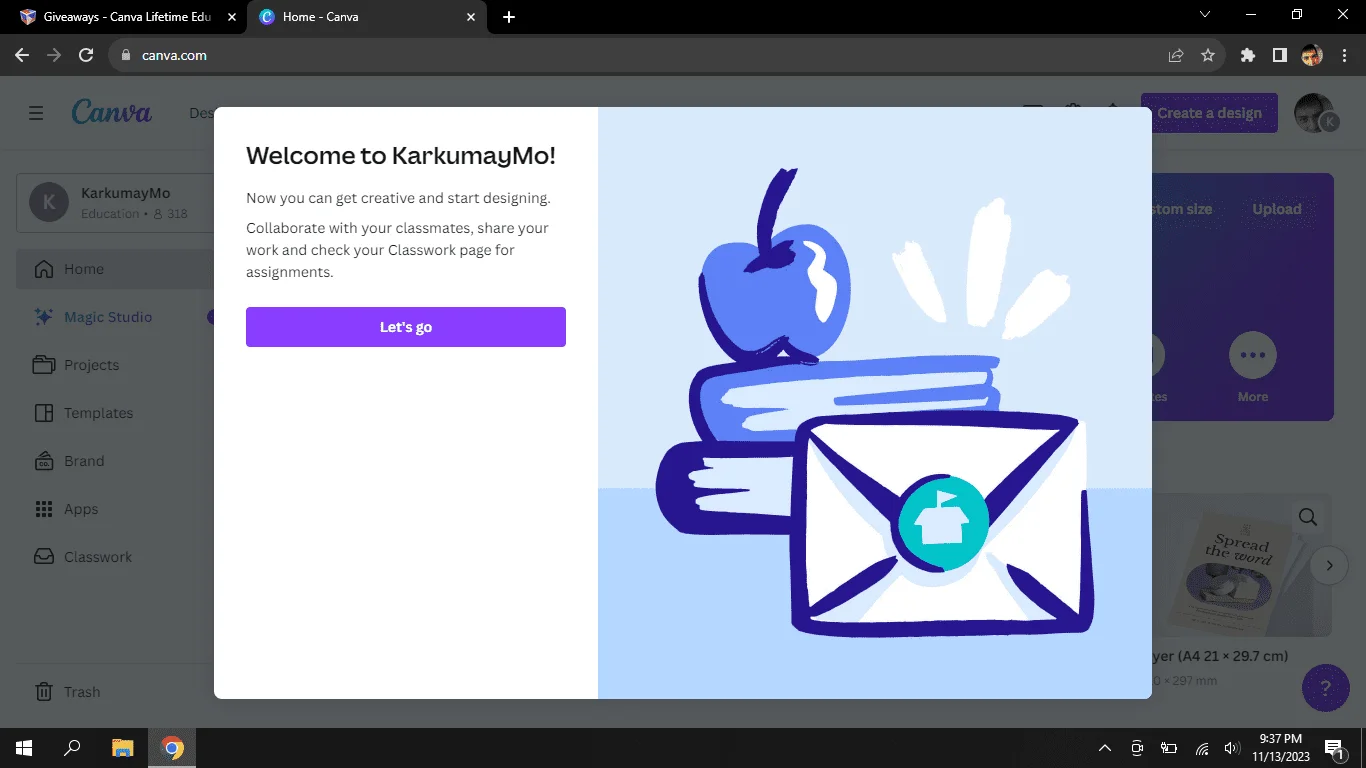This screenshot has height=768, width=1366.
Task: Bookmark this page with the star icon
Action: 1208,56
